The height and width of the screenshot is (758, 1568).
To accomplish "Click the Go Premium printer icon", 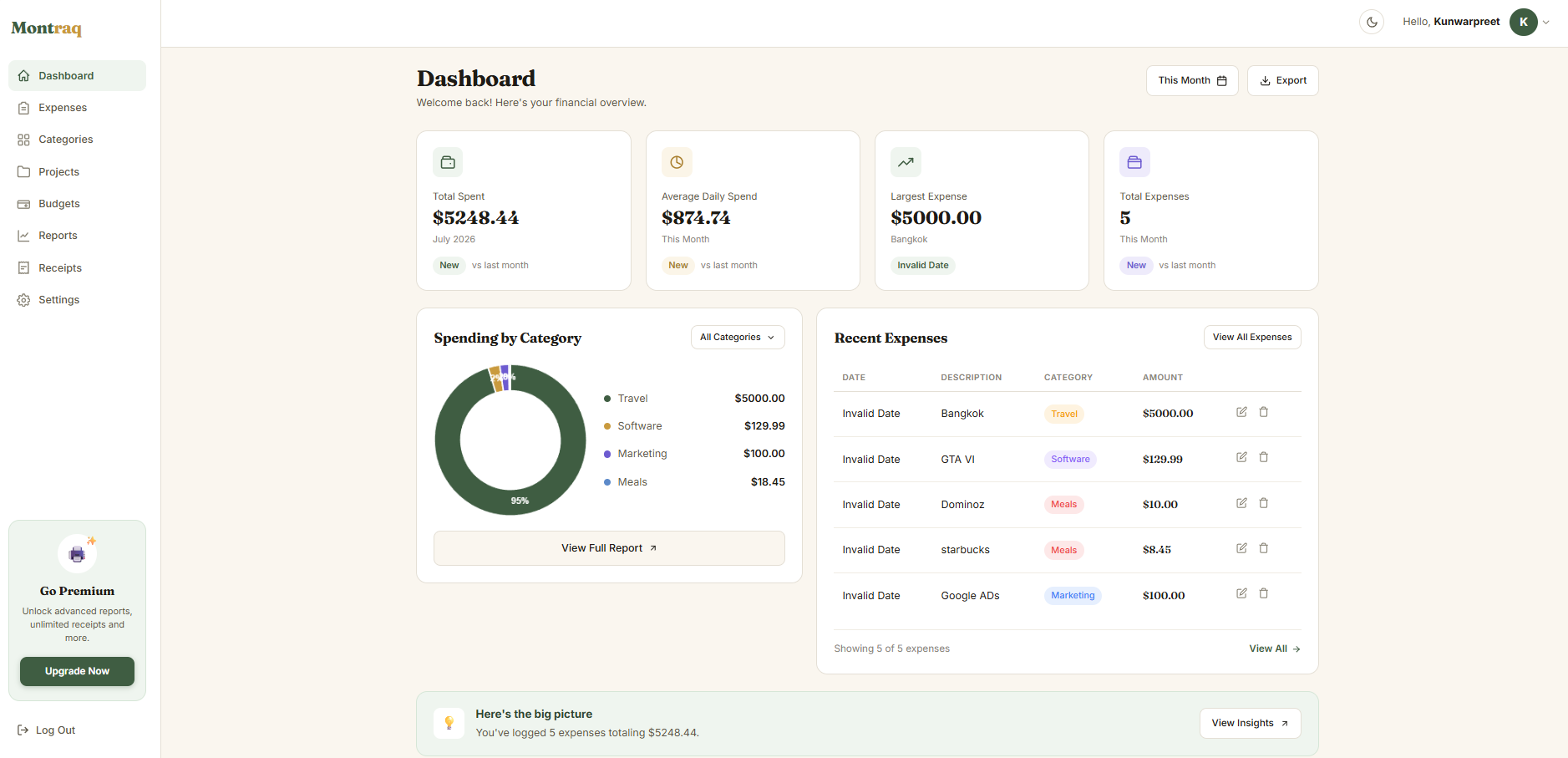I will pyautogui.click(x=77, y=554).
